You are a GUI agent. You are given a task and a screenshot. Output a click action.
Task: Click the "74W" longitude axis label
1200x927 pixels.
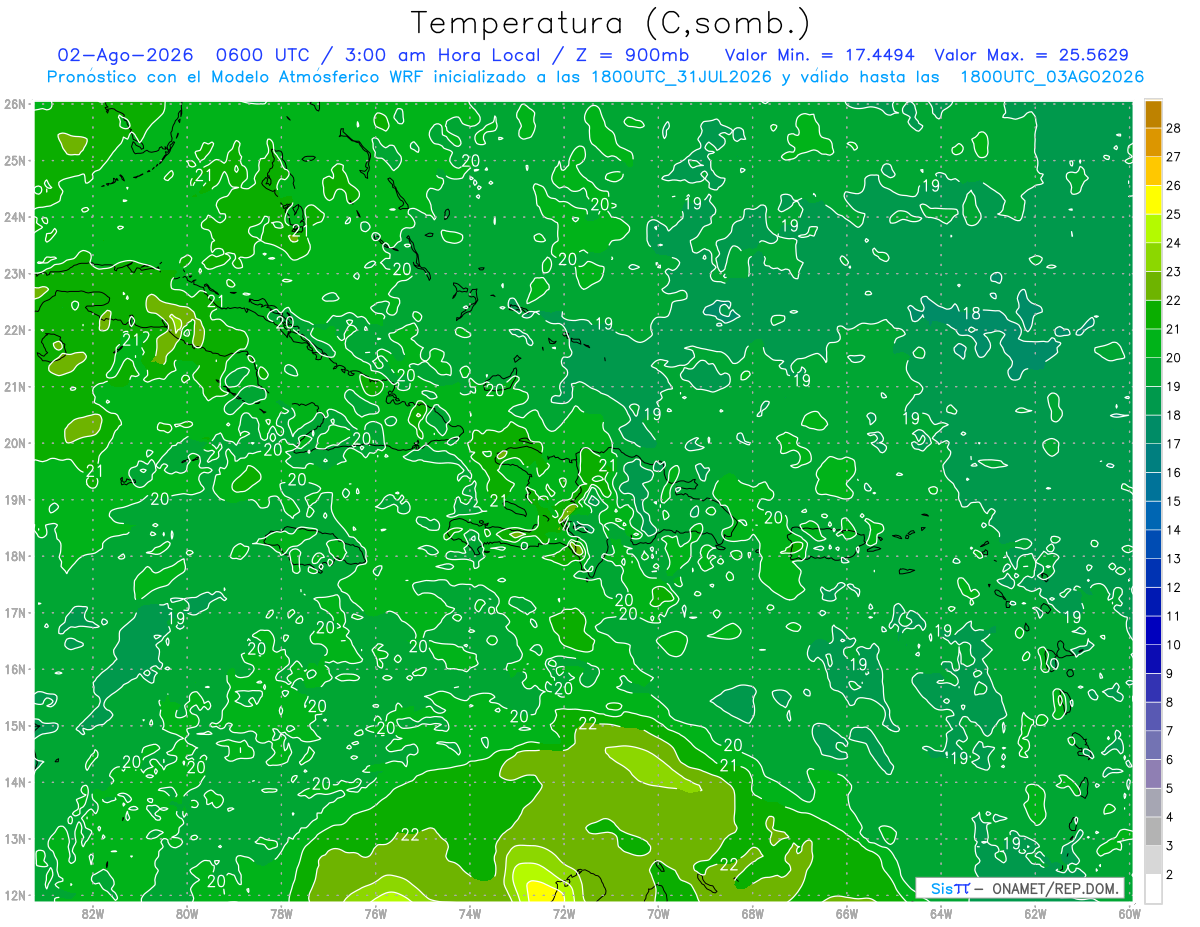tap(470, 913)
